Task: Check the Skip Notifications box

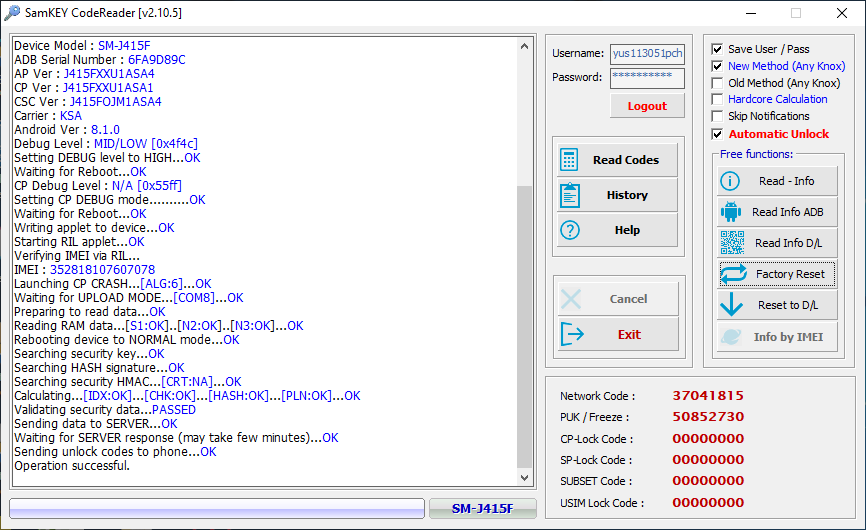Action: click(x=717, y=116)
